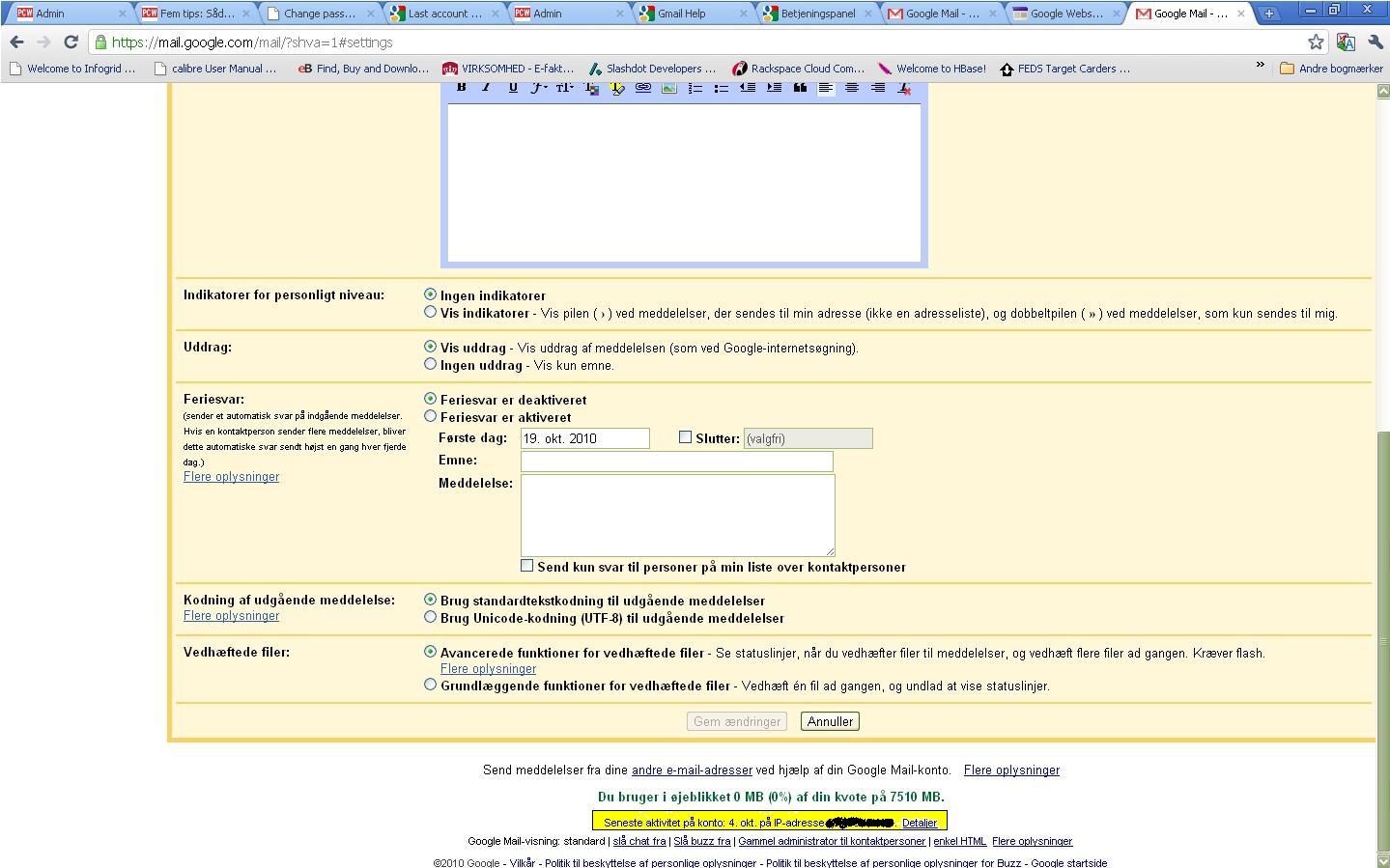Start a numbered list in the editor
The height and width of the screenshot is (868, 1390).
click(x=695, y=88)
